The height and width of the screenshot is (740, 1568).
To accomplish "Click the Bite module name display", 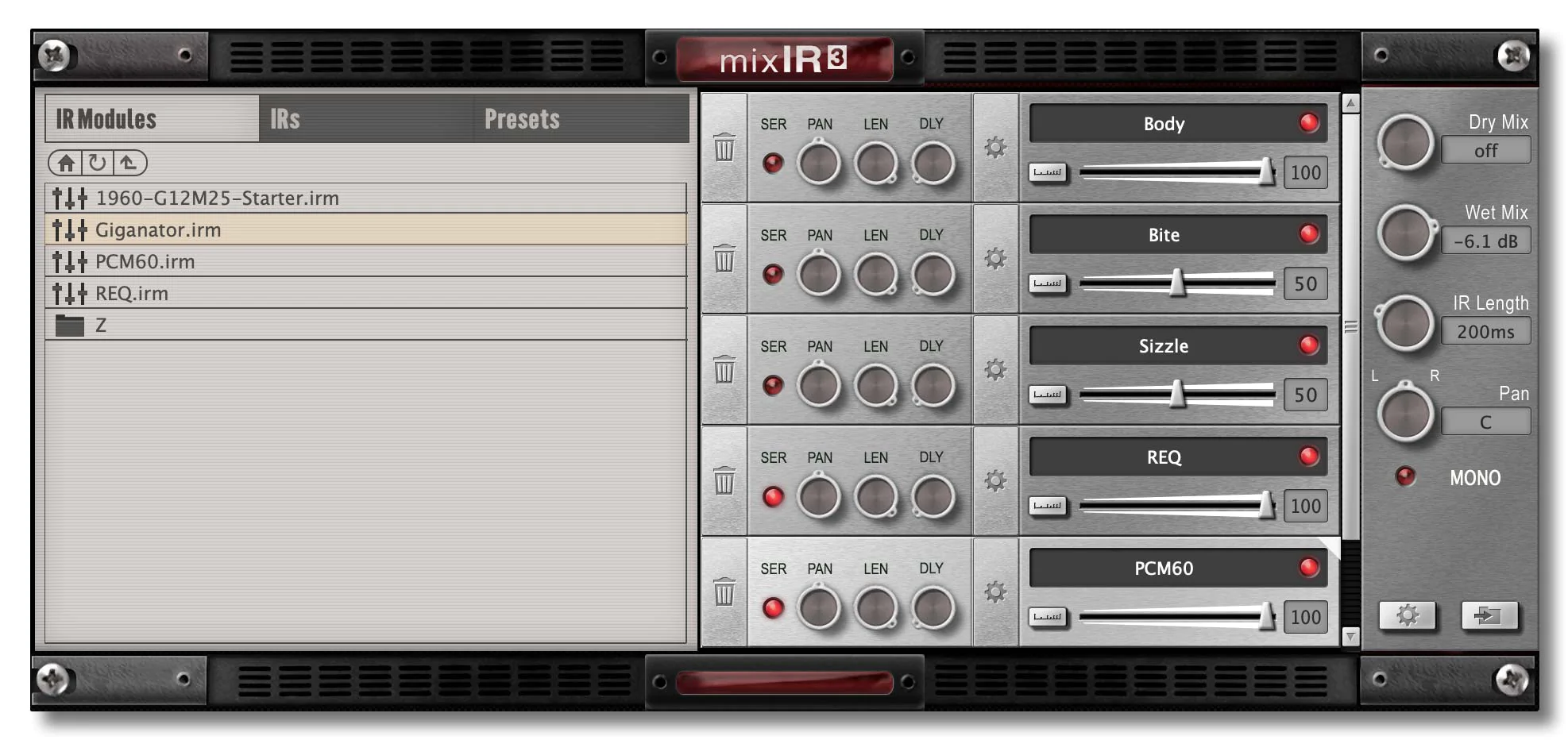I will pos(1178,235).
